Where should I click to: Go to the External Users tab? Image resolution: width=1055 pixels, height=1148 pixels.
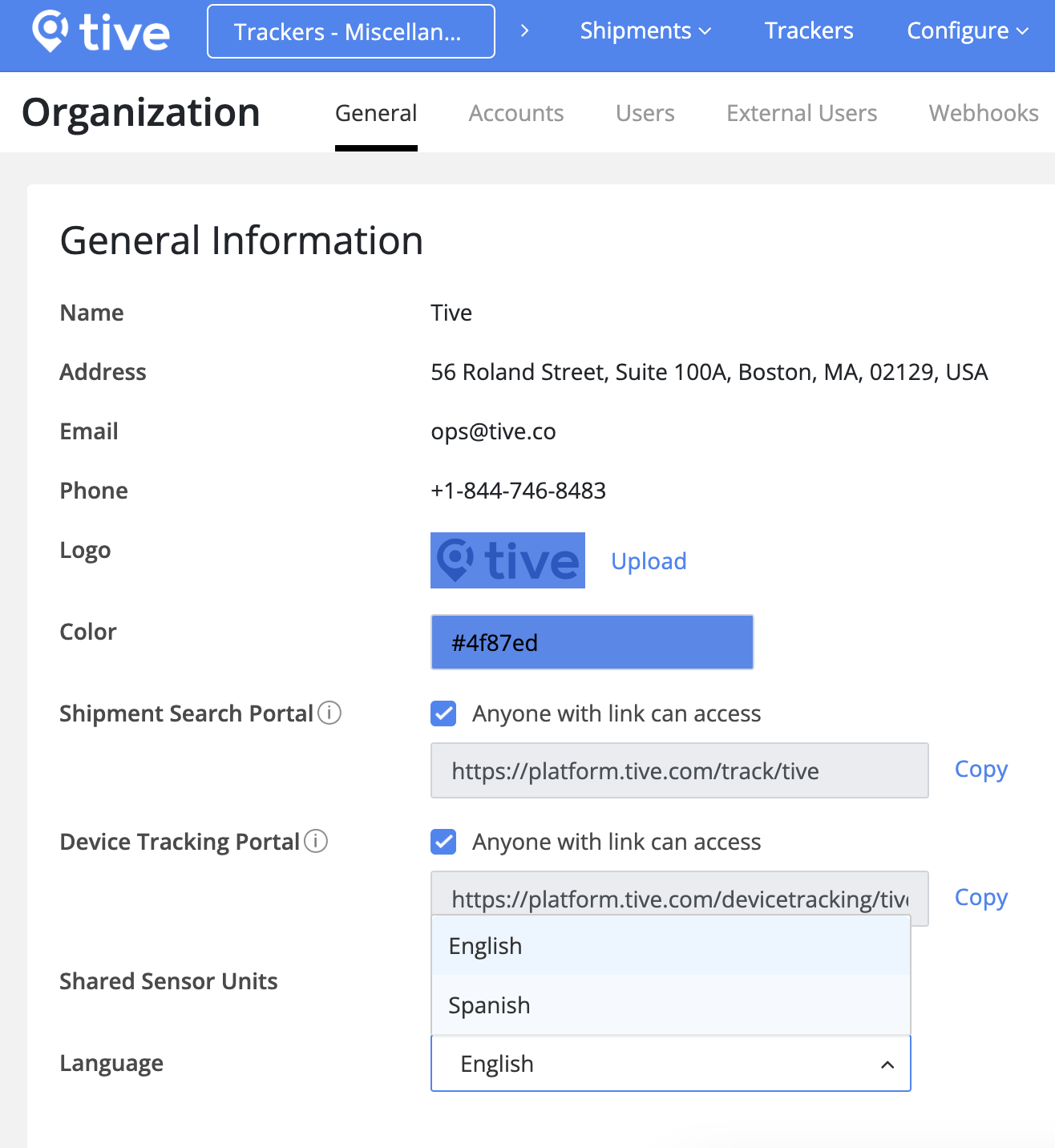click(x=802, y=113)
